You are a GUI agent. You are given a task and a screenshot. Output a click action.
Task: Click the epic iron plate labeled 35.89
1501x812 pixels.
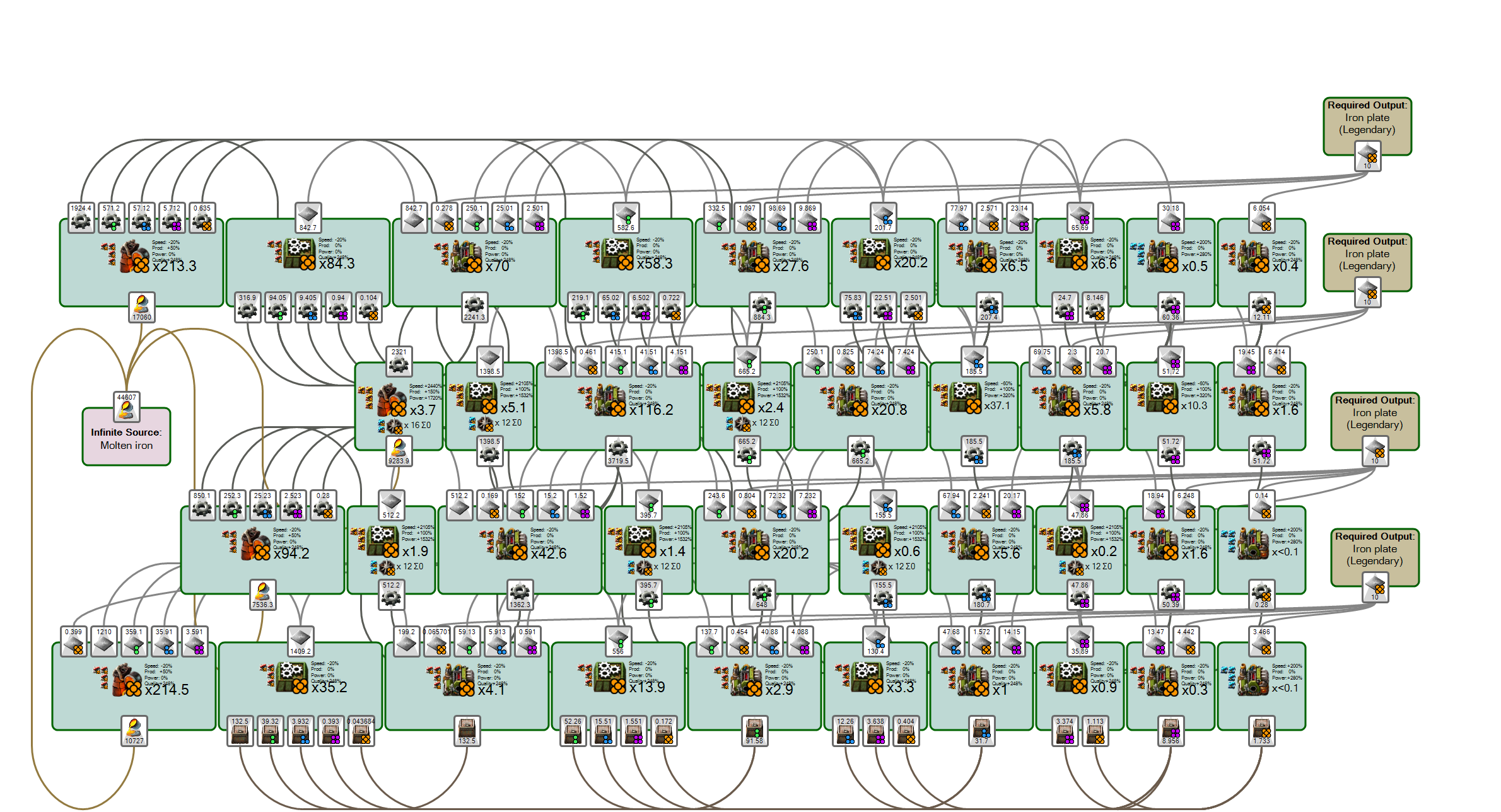(x=1080, y=641)
